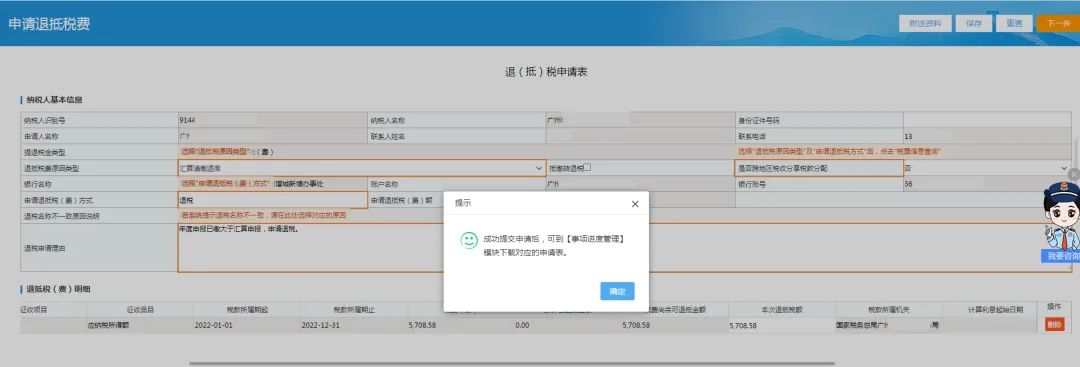Image resolution: width=1080 pixels, height=367 pixels.
Task: Click the 银行名称 value 增城新塘办事处
Action: click(299, 184)
